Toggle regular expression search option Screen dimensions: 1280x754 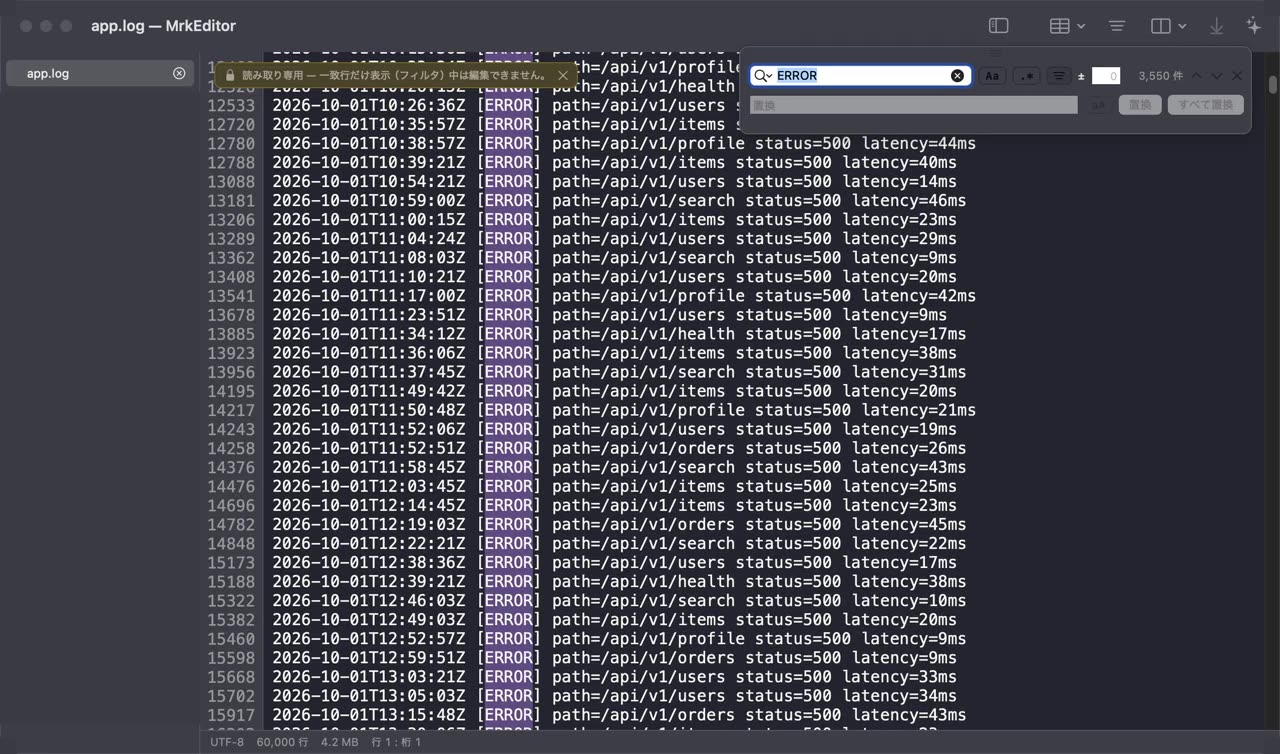coord(1026,76)
